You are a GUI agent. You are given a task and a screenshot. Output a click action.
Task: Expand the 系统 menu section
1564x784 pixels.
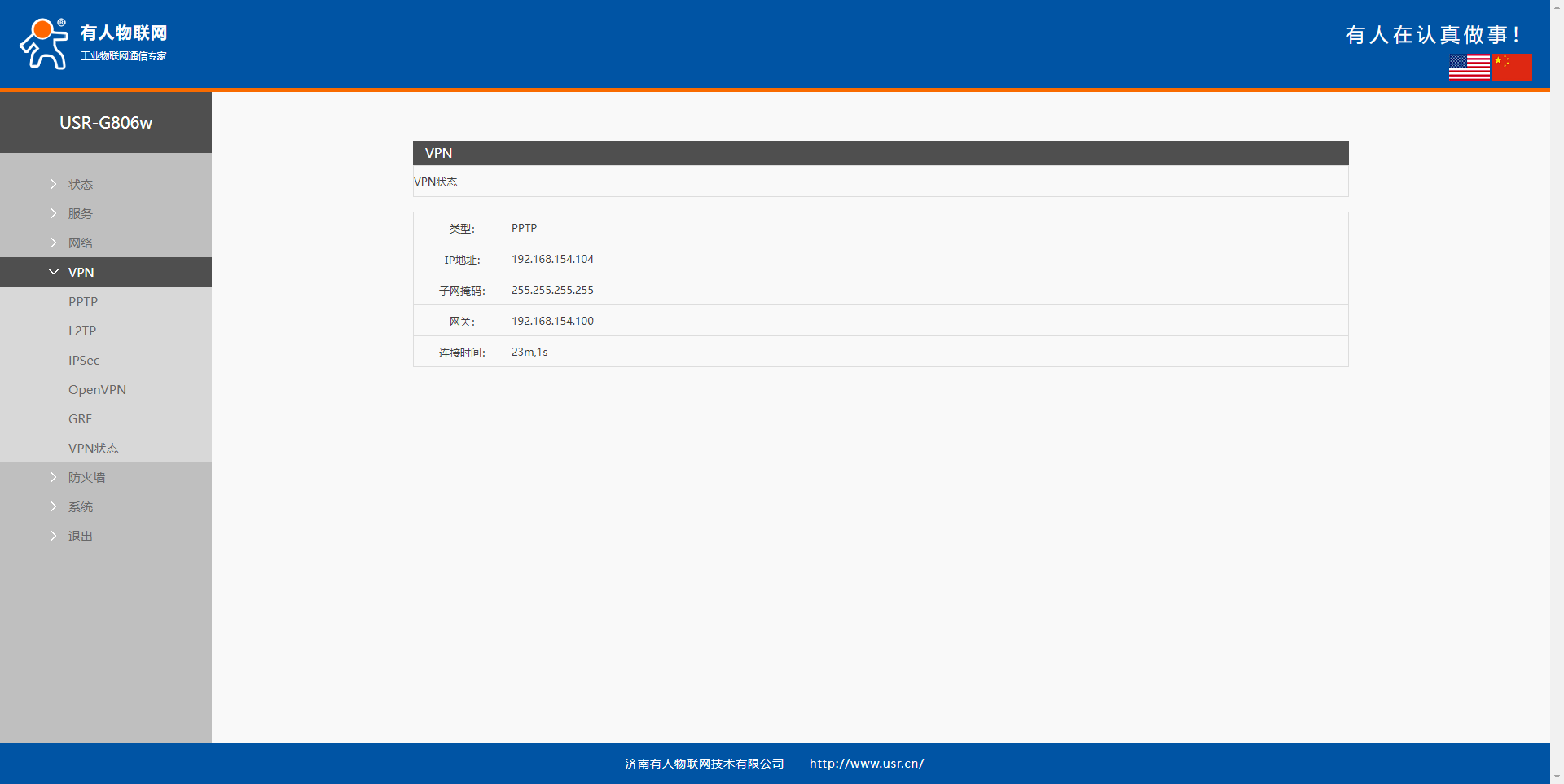(x=80, y=507)
